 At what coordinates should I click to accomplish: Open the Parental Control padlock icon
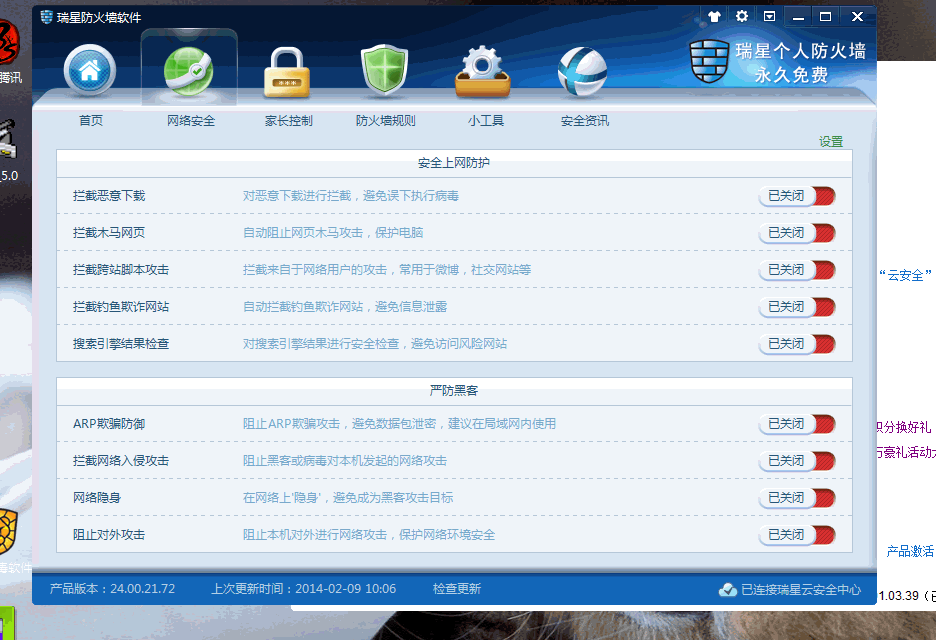[x=287, y=72]
